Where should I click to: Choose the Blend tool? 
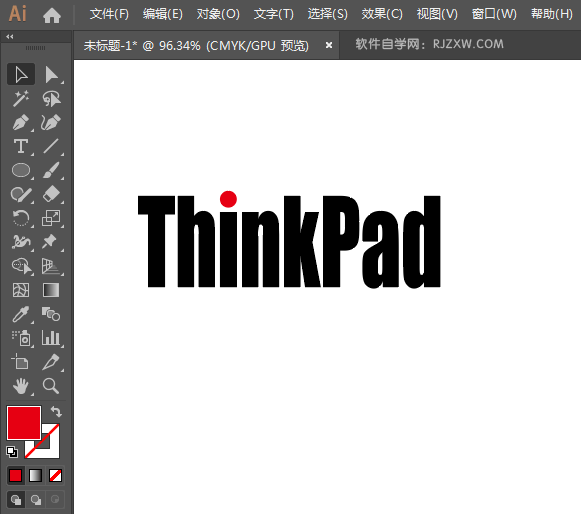click(51, 314)
